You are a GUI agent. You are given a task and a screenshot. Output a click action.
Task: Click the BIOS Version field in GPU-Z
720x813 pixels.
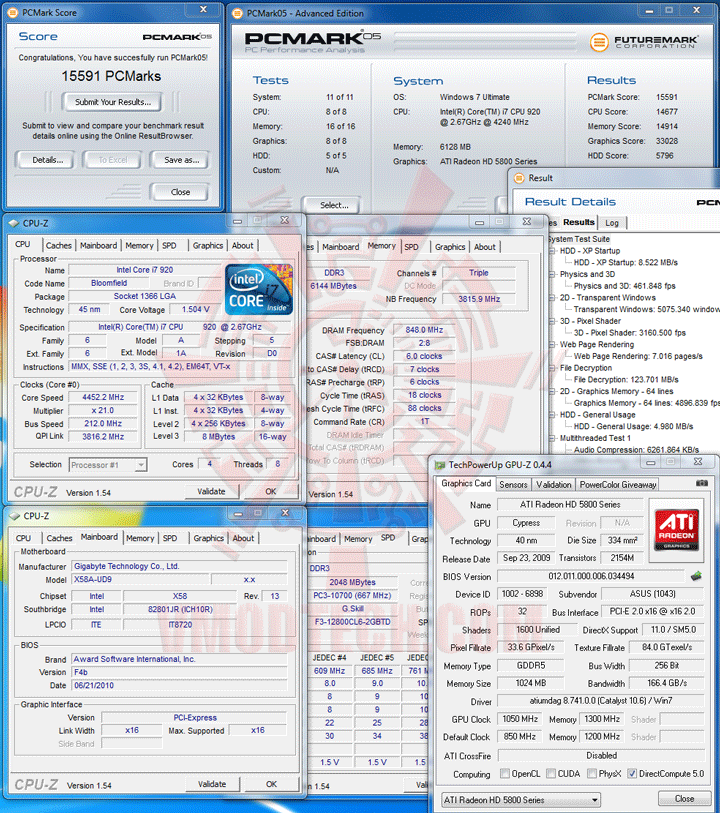pyautogui.click(x=591, y=577)
